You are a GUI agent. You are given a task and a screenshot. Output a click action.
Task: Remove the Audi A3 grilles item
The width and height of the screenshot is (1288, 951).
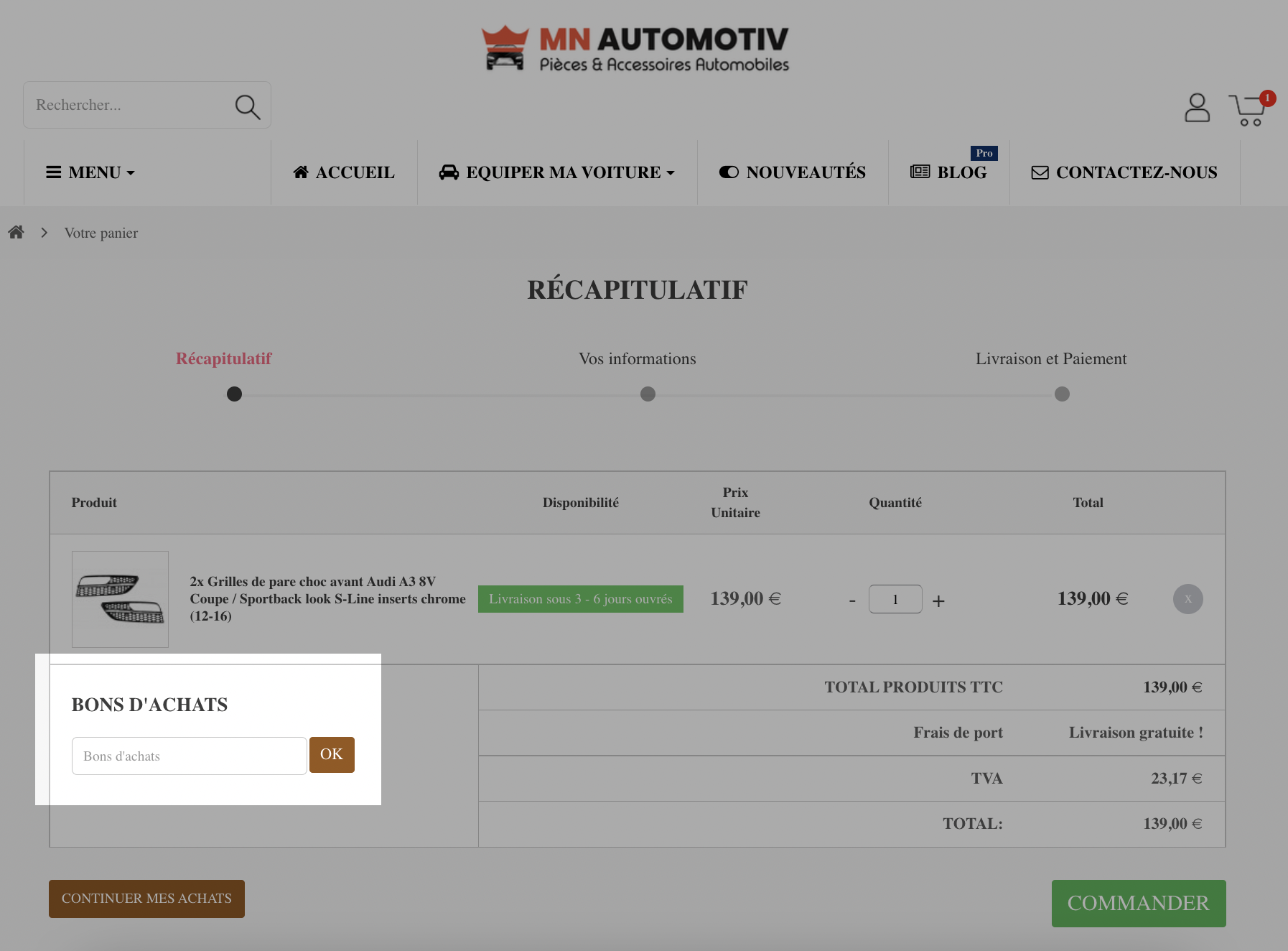point(1188,599)
